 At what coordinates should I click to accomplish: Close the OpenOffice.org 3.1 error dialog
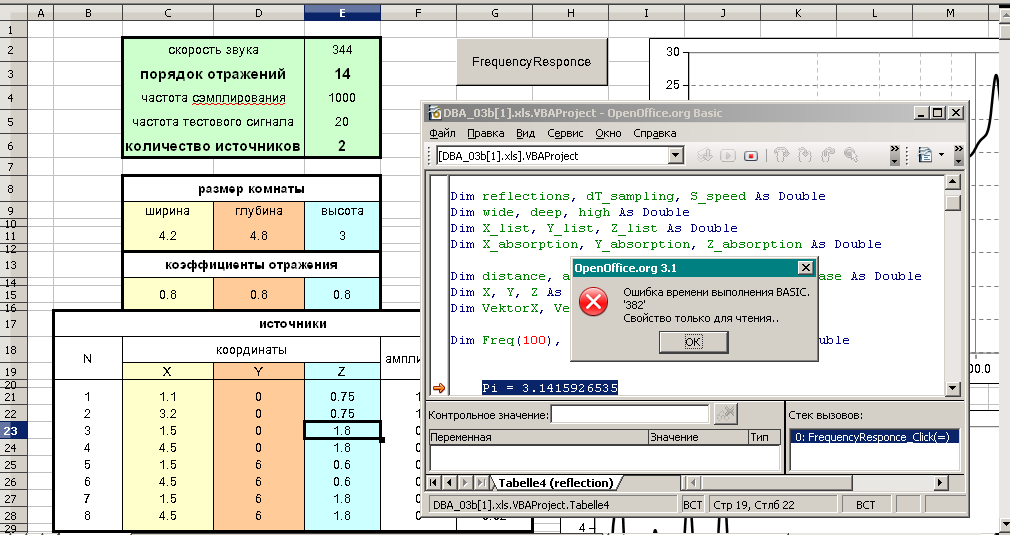coord(805,268)
